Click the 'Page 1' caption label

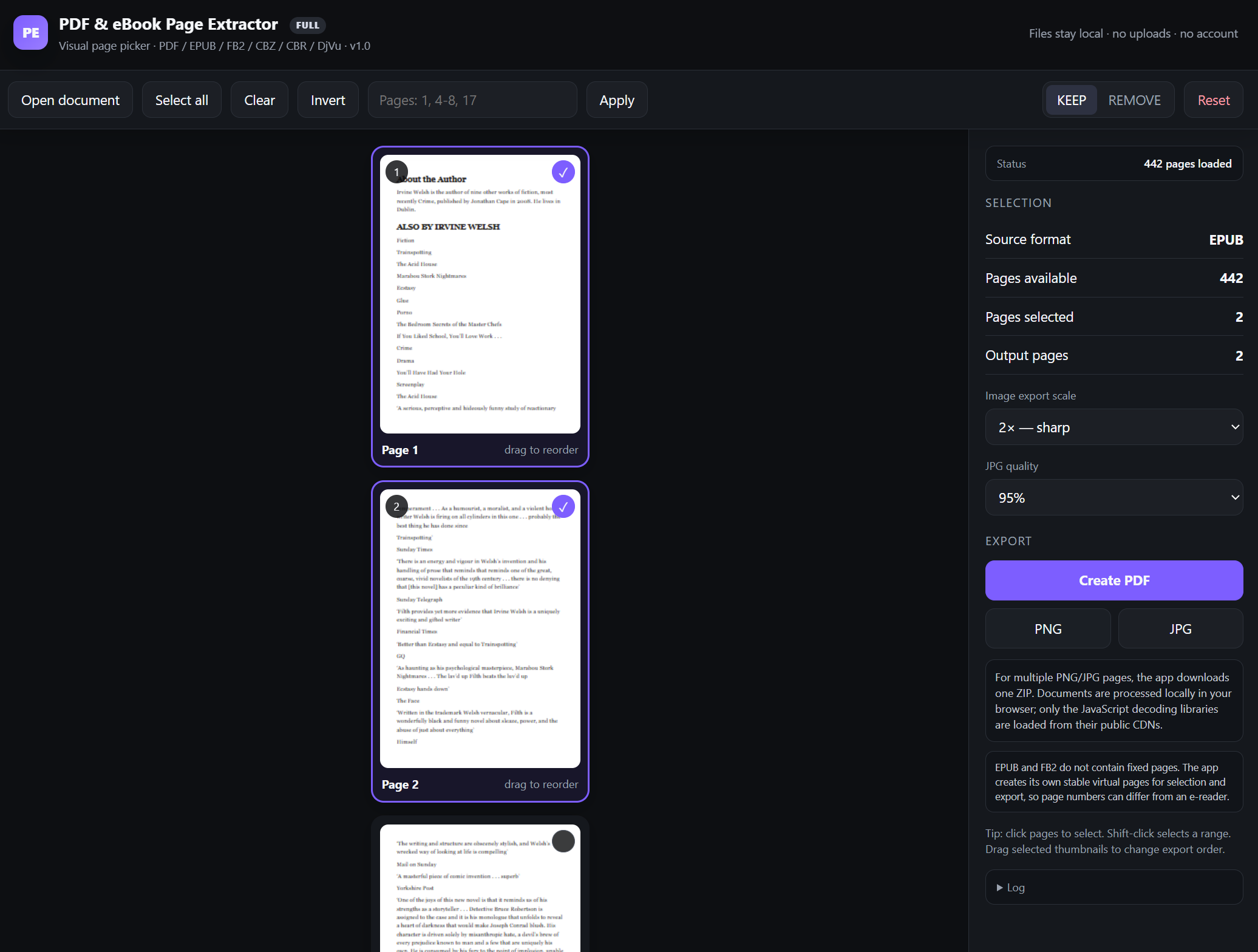click(399, 450)
